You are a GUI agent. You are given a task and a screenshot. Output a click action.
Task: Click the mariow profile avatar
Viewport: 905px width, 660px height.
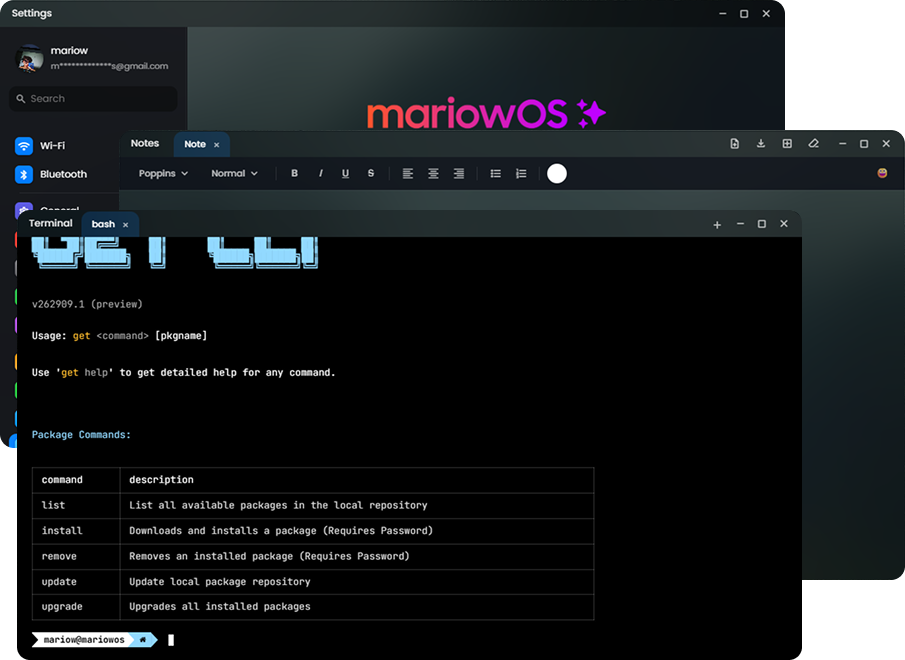point(29,58)
